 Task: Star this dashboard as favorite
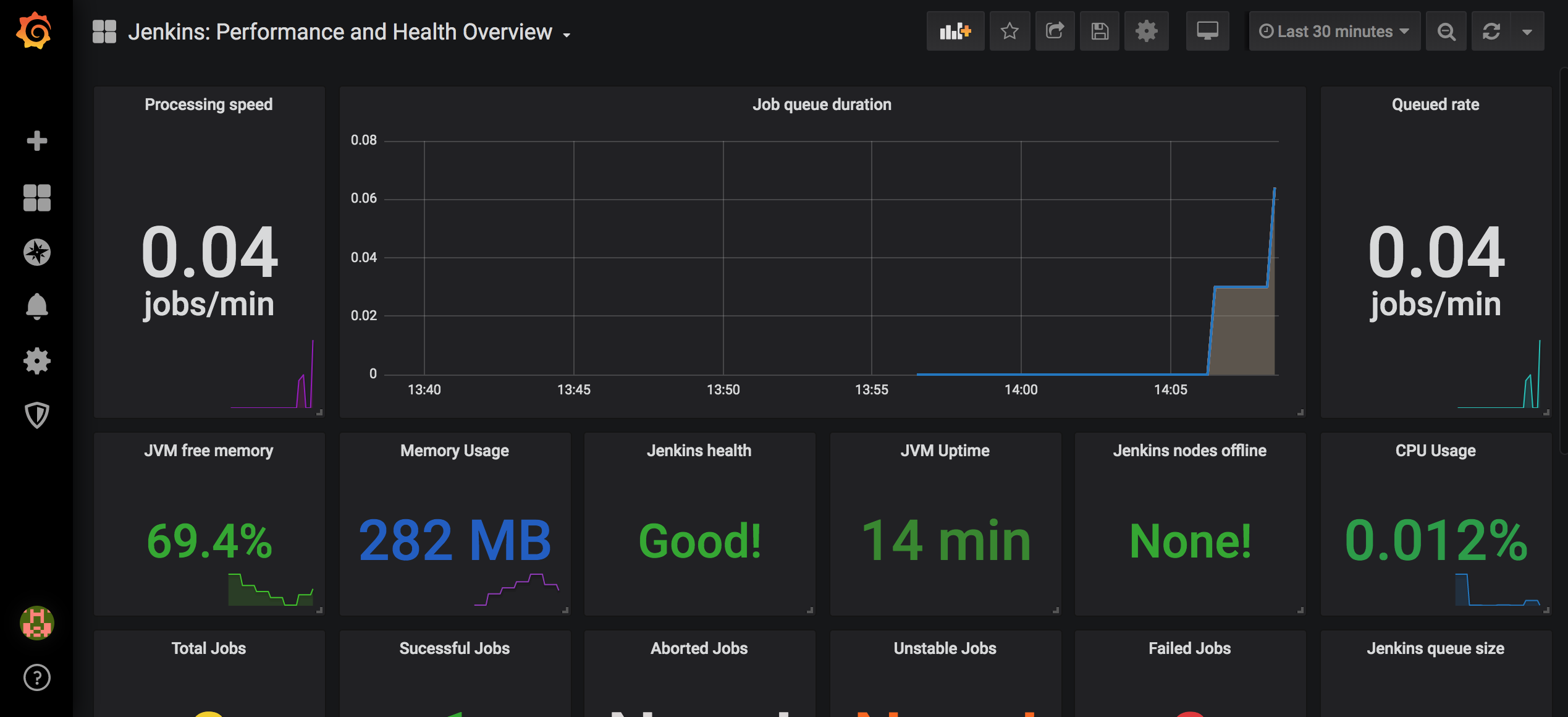tap(1010, 31)
